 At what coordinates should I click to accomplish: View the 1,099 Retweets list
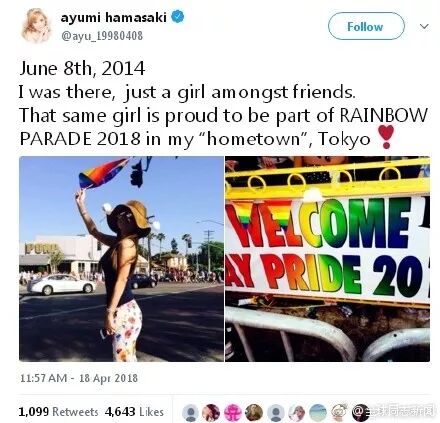pyautogui.click(x=58, y=412)
